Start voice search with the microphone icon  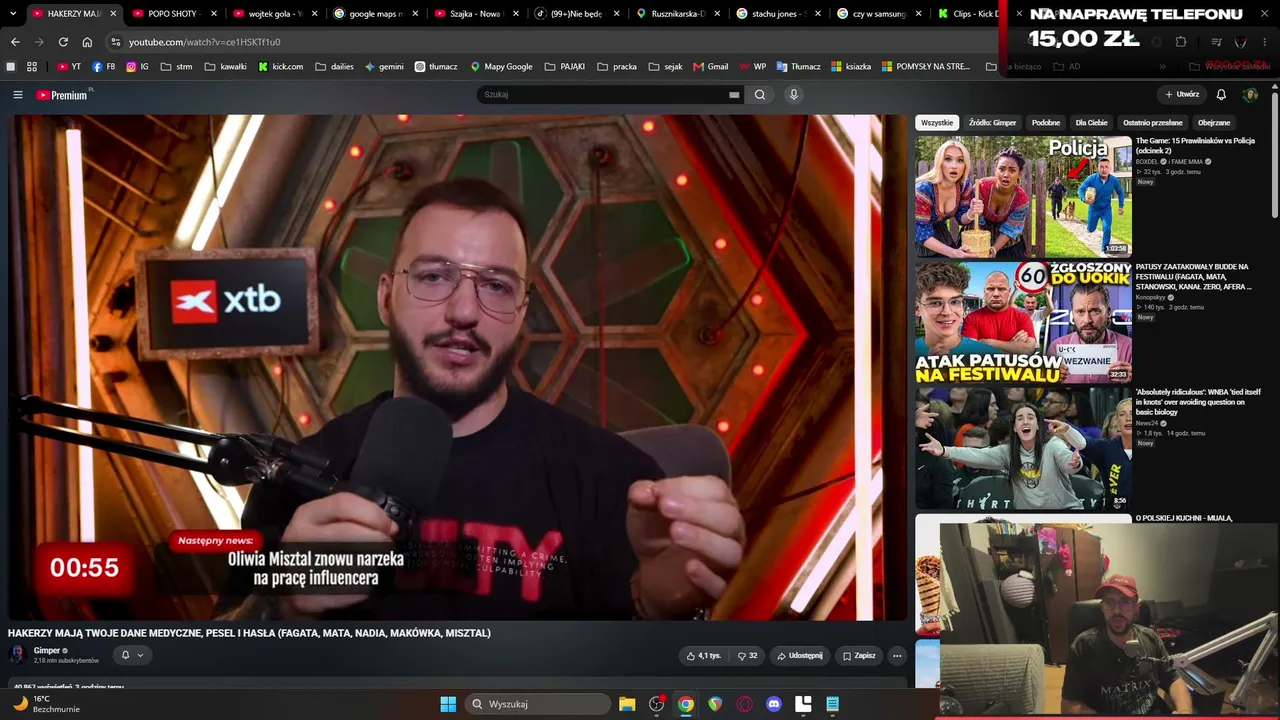794,95
